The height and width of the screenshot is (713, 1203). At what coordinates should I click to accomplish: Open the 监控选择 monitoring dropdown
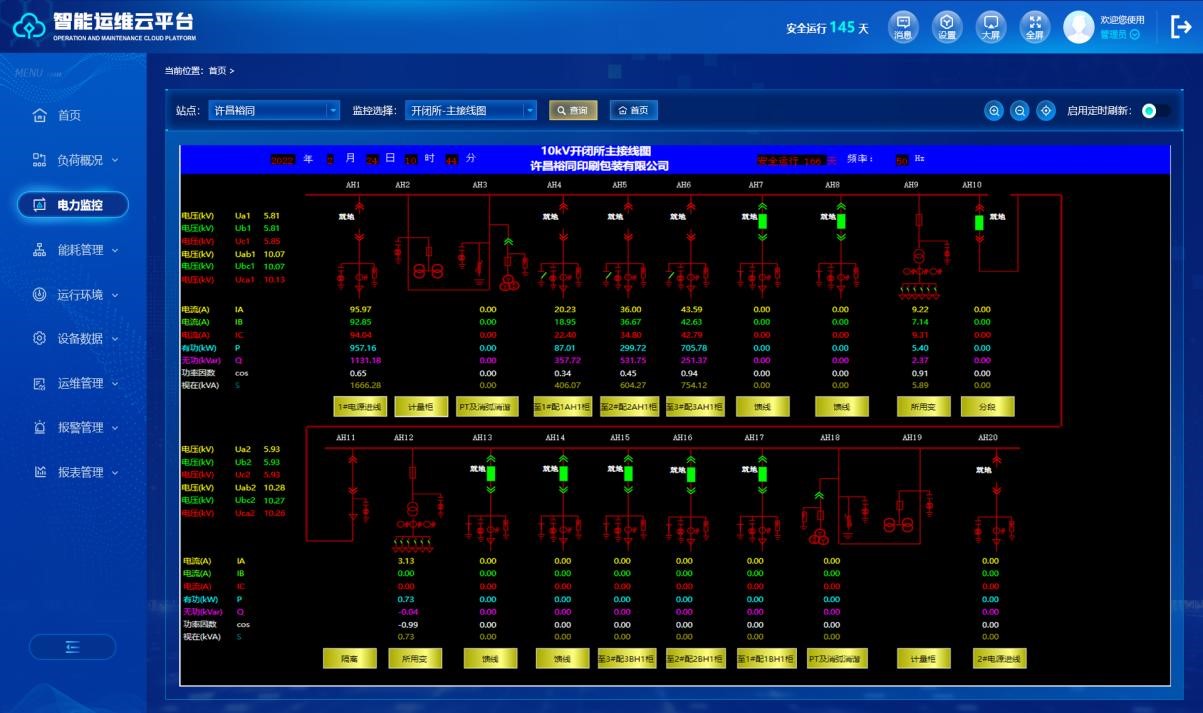471,111
